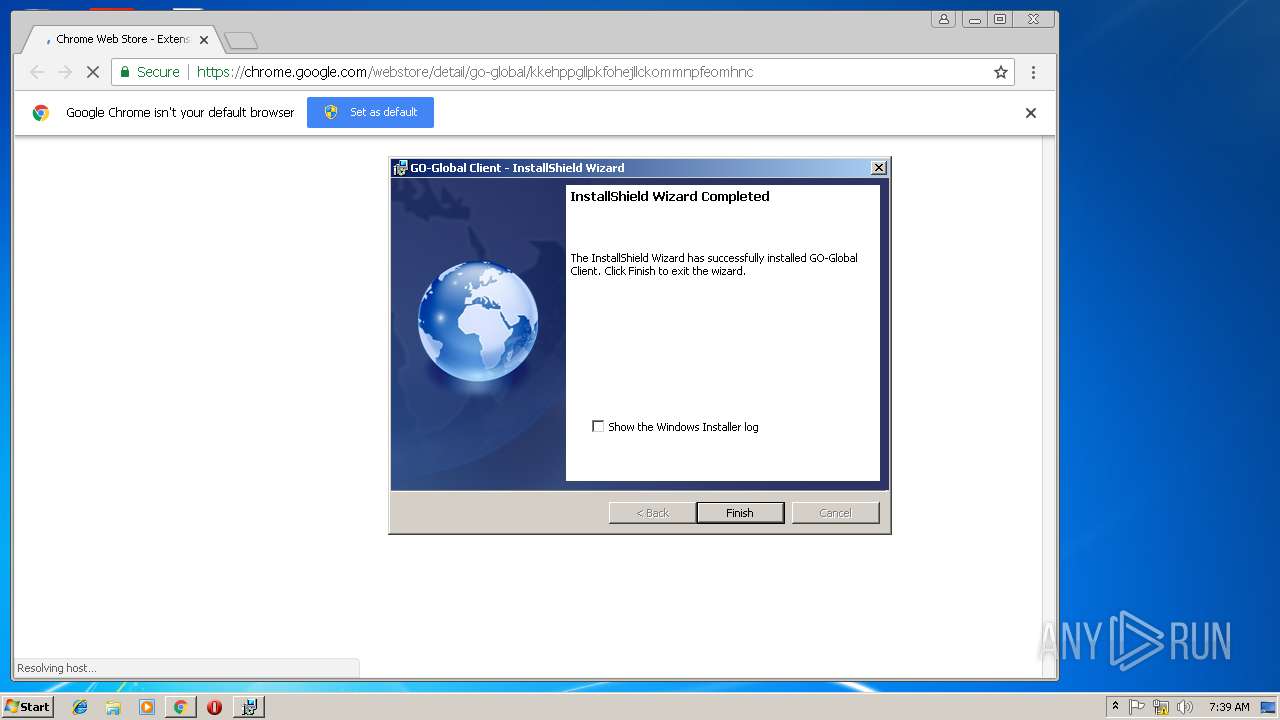The width and height of the screenshot is (1280, 720).
Task: Show hidden system tray icons
Action: (1115, 707)
